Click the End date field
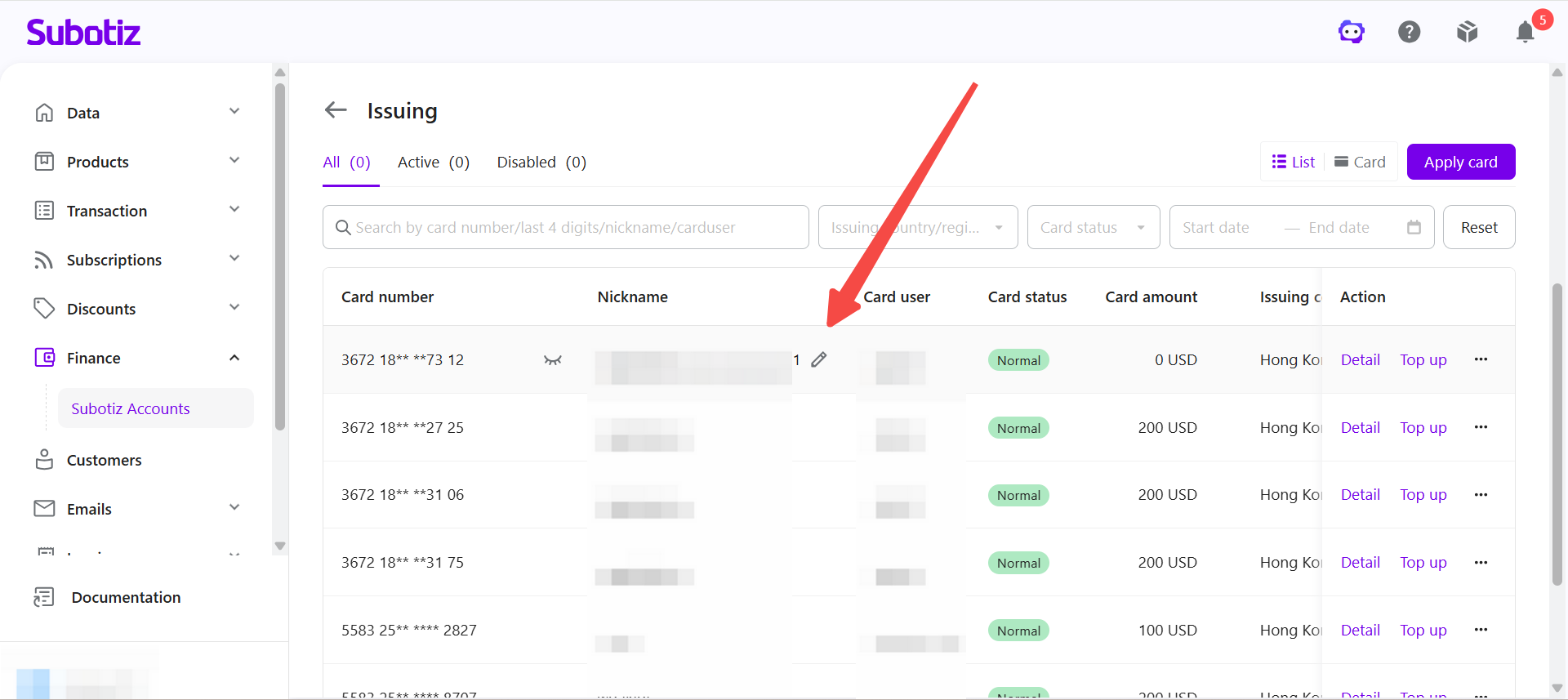This screenshot has width=1568, height=700. pos(1339,227)
